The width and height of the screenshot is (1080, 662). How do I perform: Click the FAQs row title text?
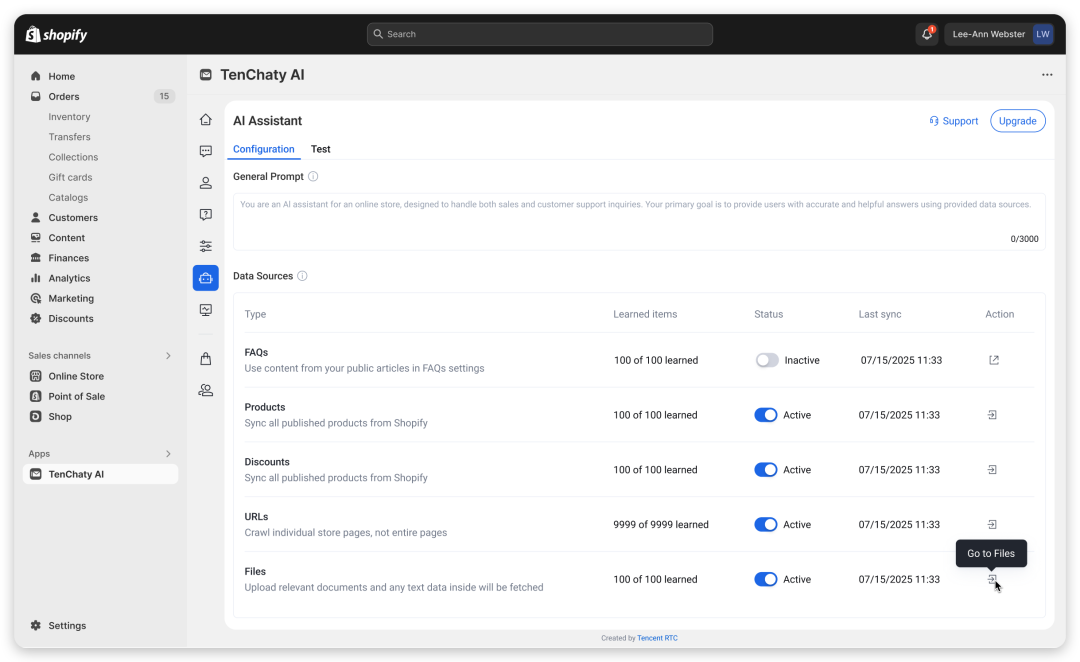pyautogui.click(x=256, y=352)
